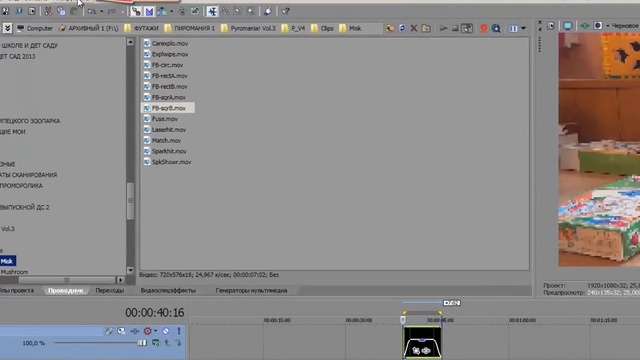
Task: Open the Split Screen View dropdown arrow
Action: point(608,26)
